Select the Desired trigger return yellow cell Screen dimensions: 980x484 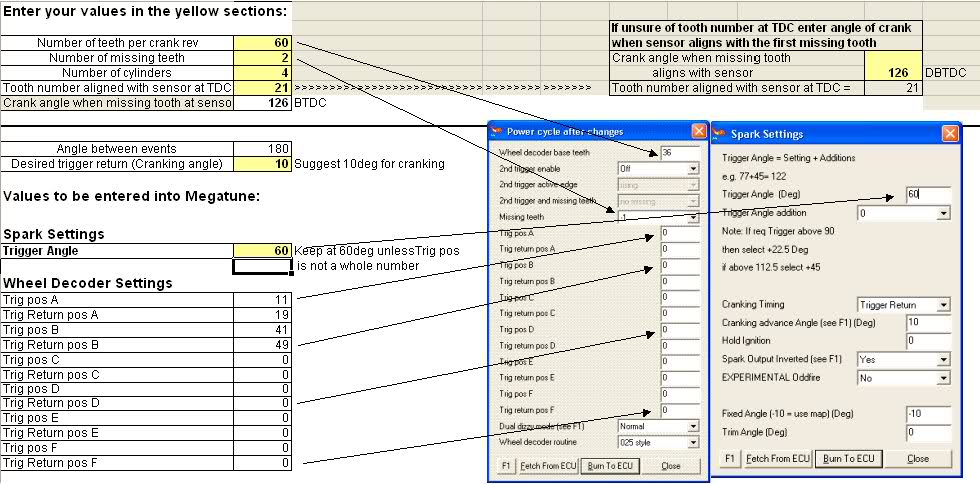(263, 163)
